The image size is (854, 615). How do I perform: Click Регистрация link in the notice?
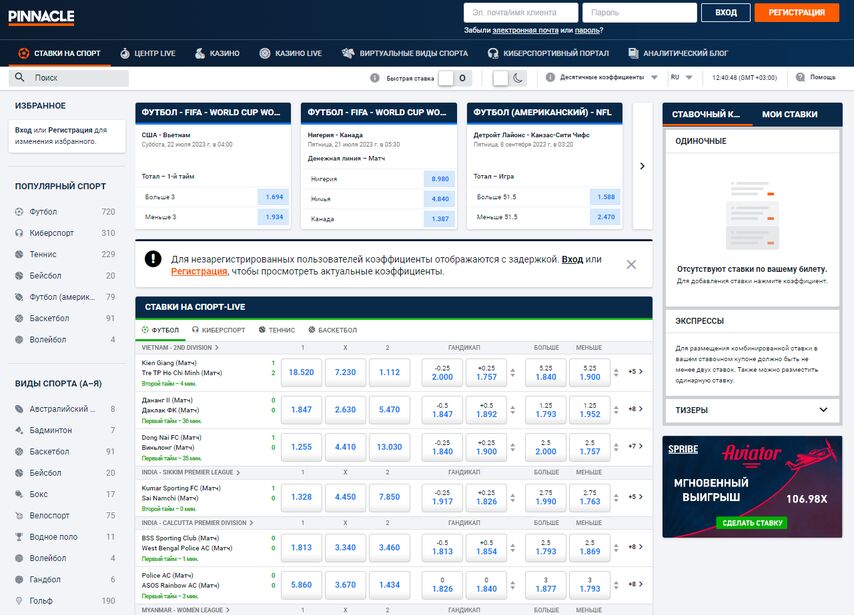(199, 271)
